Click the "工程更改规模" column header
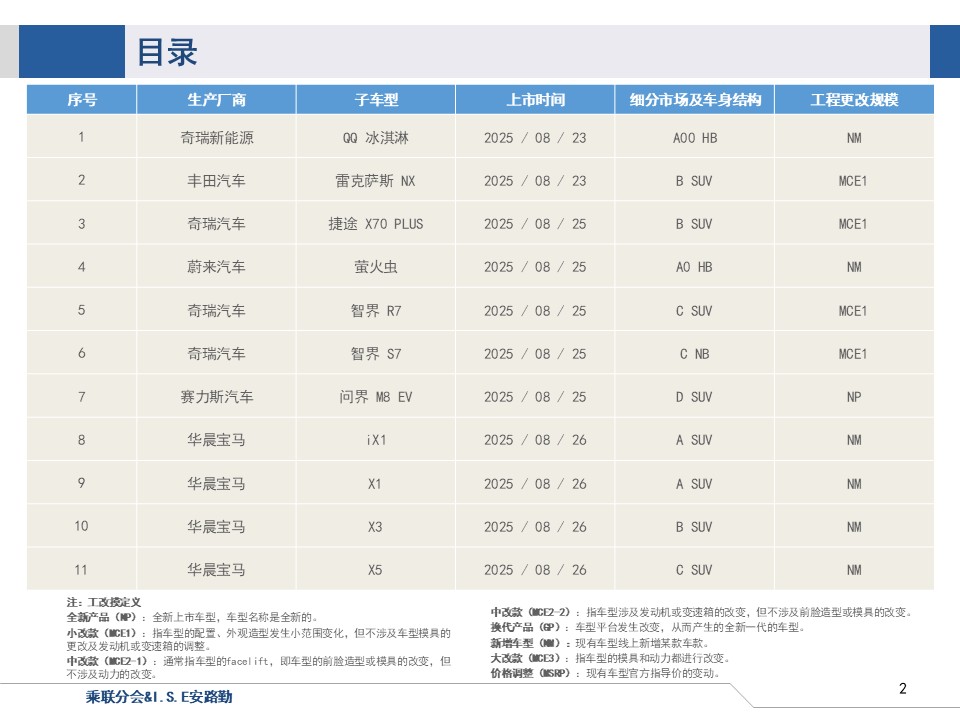This screenshot has height=720, width=960. tap(854, 100)
